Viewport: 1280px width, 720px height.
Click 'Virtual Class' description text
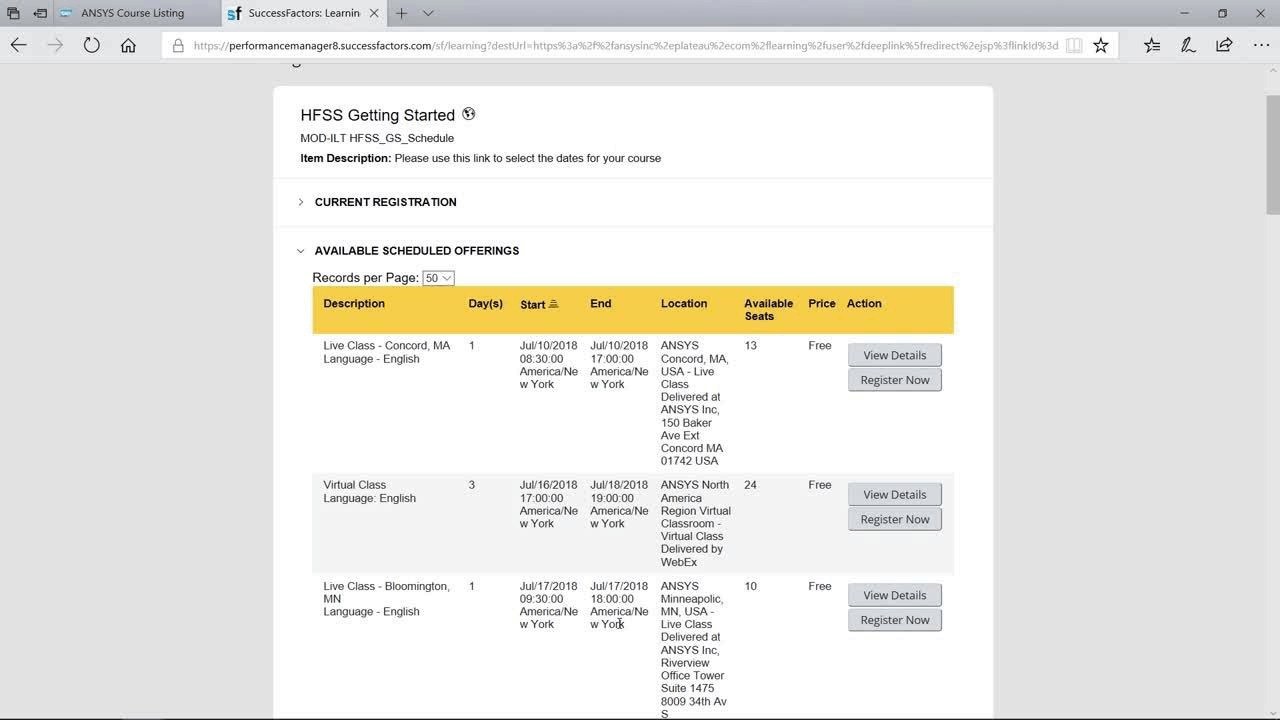tap(354, 485)
